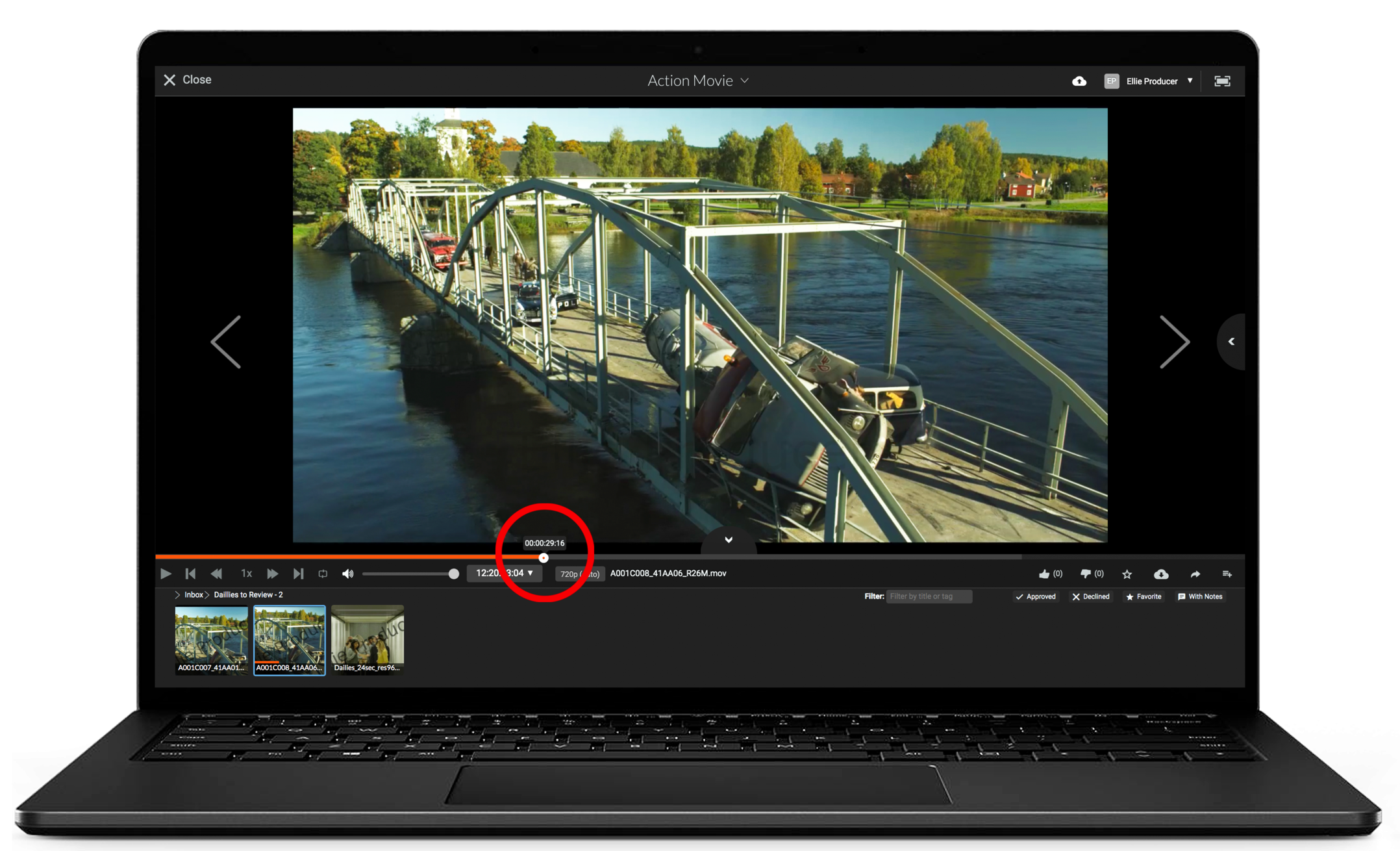Mute the audio speaker icon

tap(348, 574)
